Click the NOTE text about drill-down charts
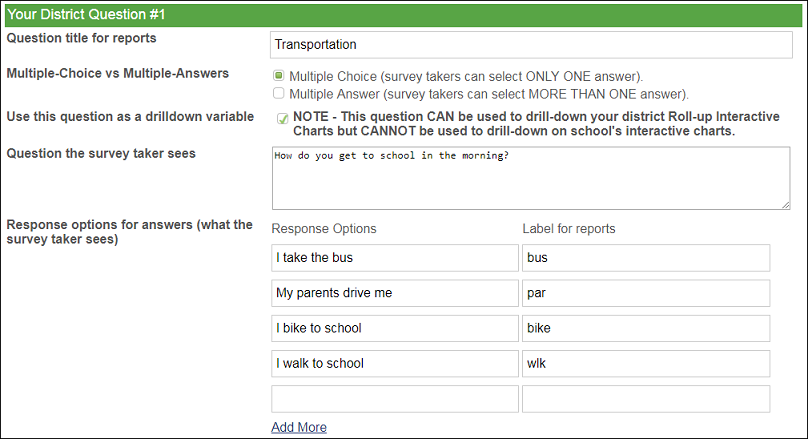Viewport: 808px width, 439px height. click(x=536, y=124)
